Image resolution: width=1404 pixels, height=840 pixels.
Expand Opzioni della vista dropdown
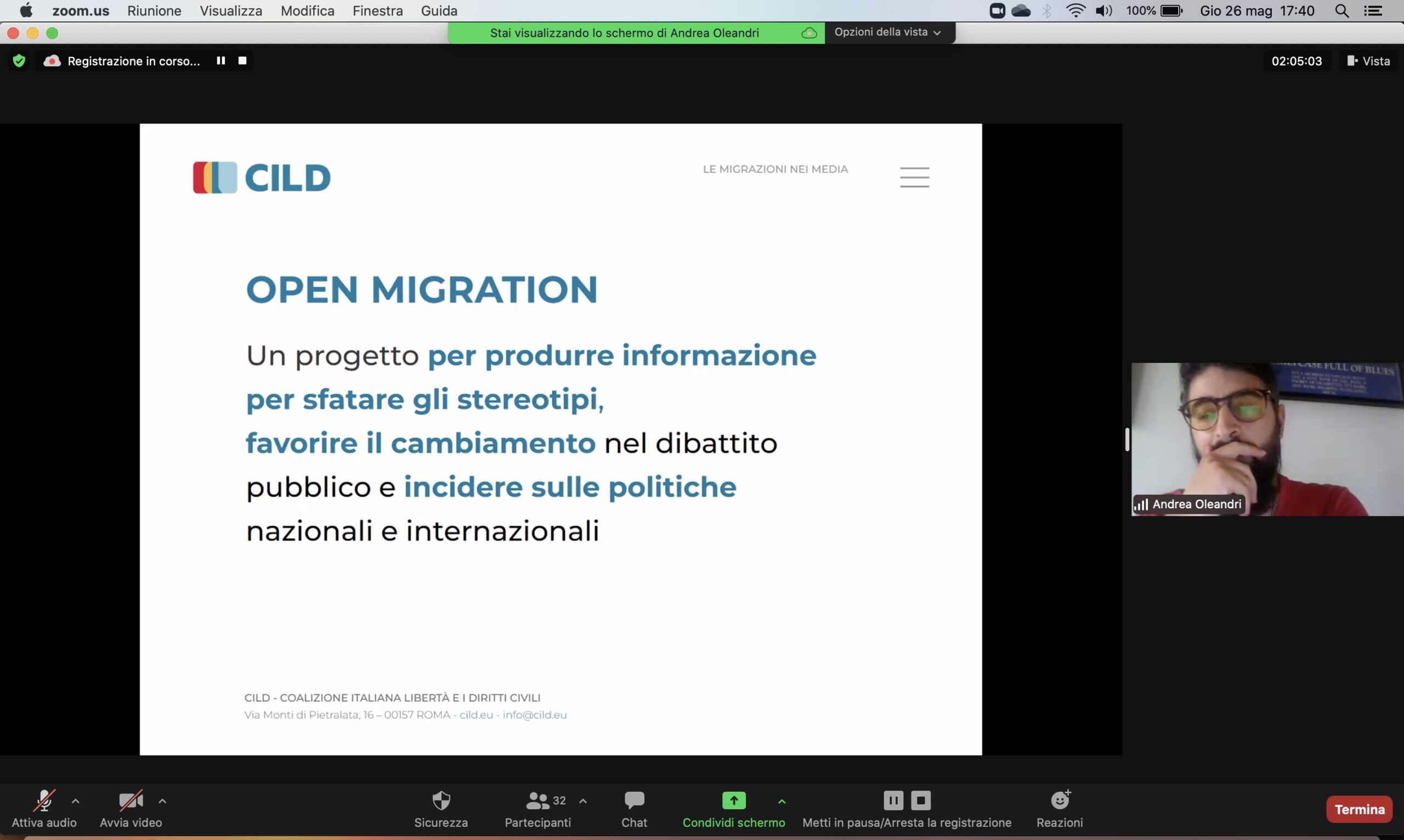(887, 32)
